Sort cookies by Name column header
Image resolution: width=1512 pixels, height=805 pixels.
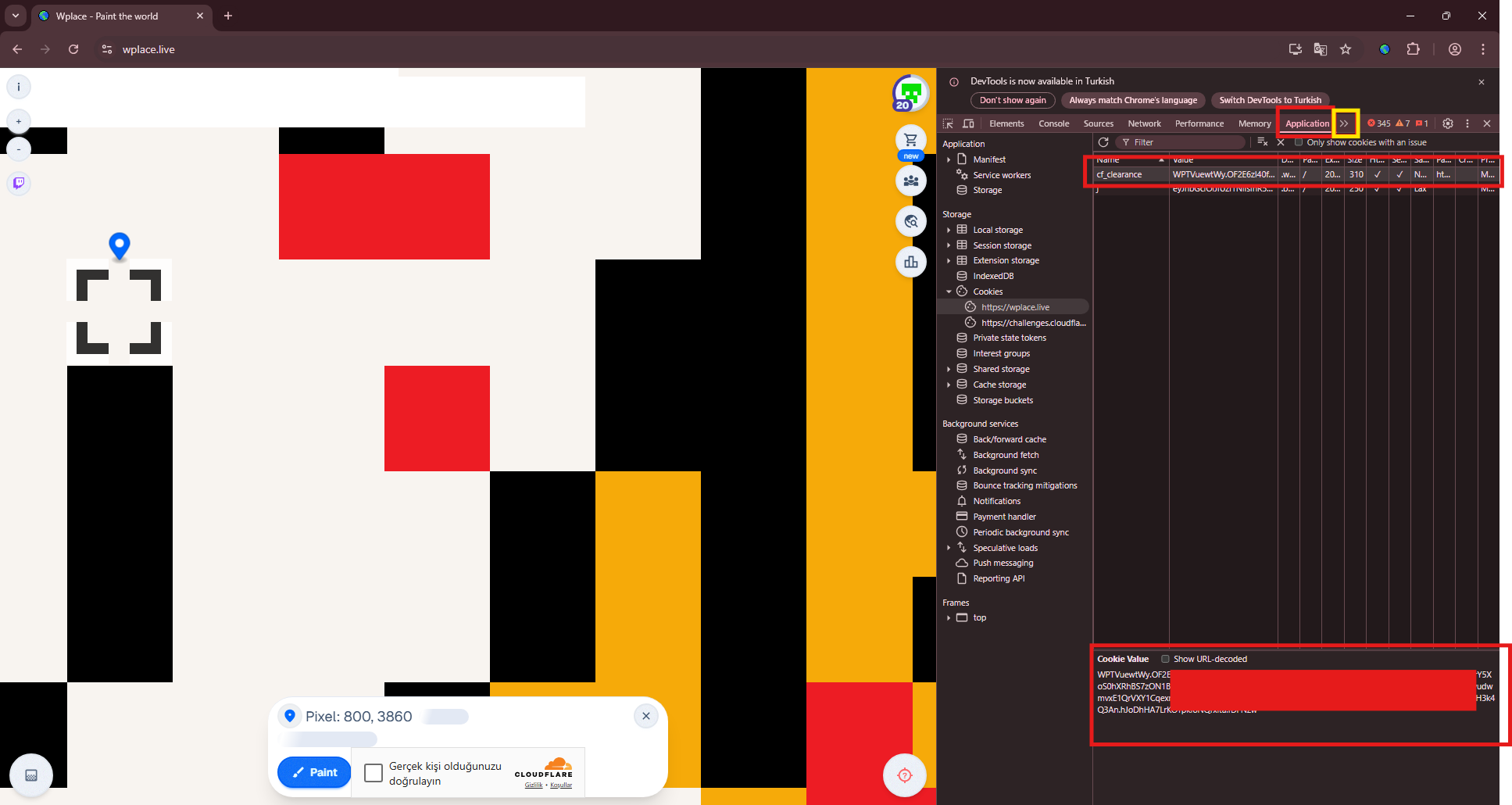pyautogui.click(x=1130, y=159)
